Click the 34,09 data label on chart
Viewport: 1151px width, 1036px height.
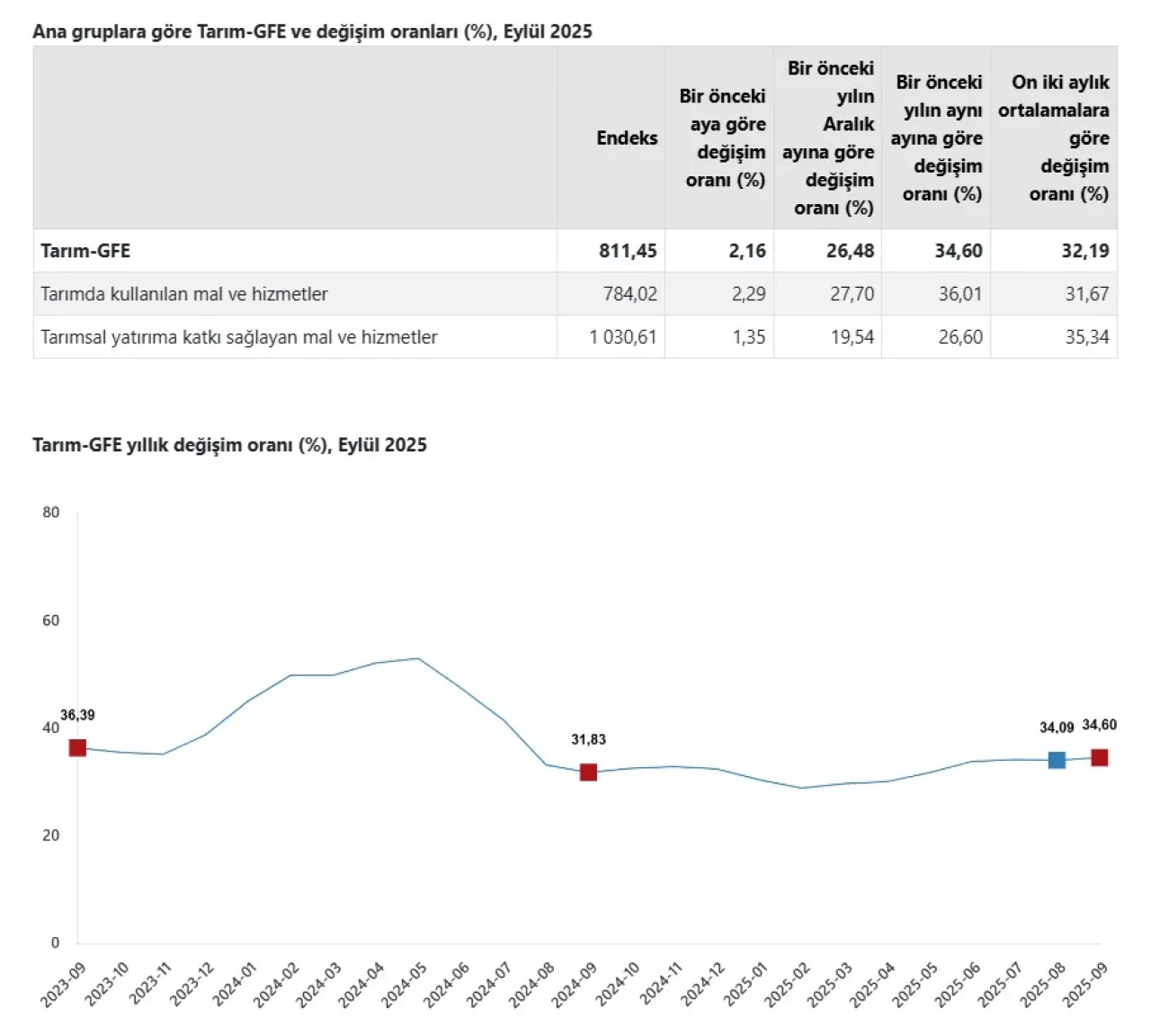click(x=1057, y=728)
